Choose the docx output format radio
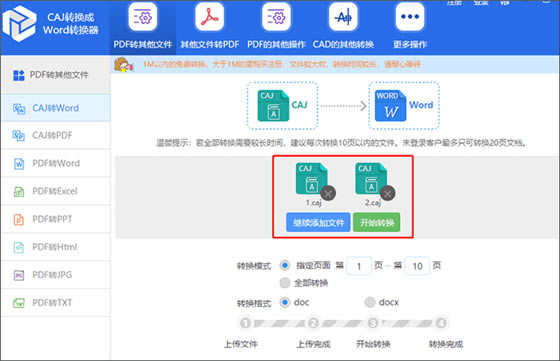Viewport: 560px width, 361px height. pyautogui.click(x=370, y=302)
